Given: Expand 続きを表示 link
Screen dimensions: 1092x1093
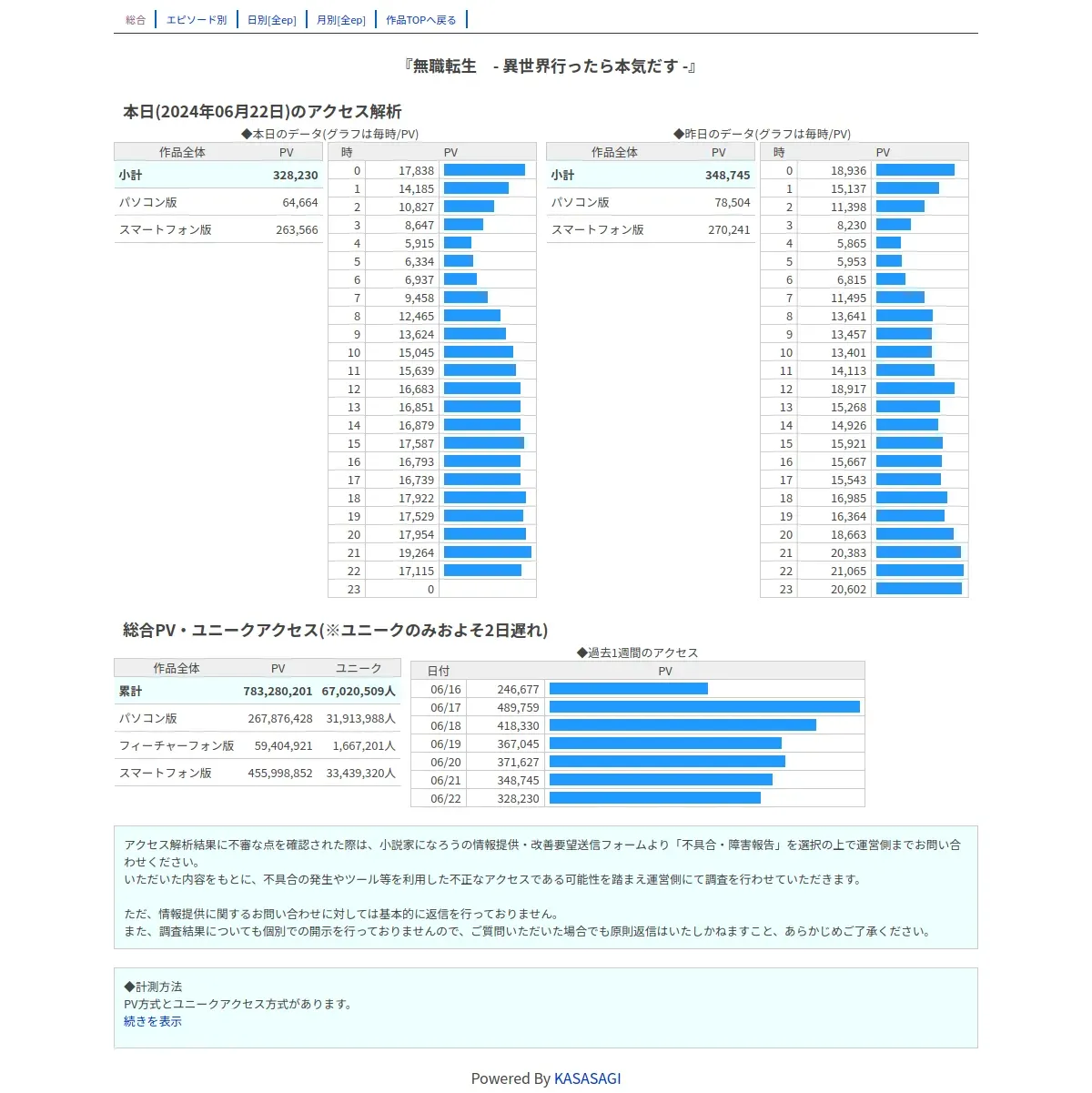Looking at the screenshot, I should [x=153, y=1021].
